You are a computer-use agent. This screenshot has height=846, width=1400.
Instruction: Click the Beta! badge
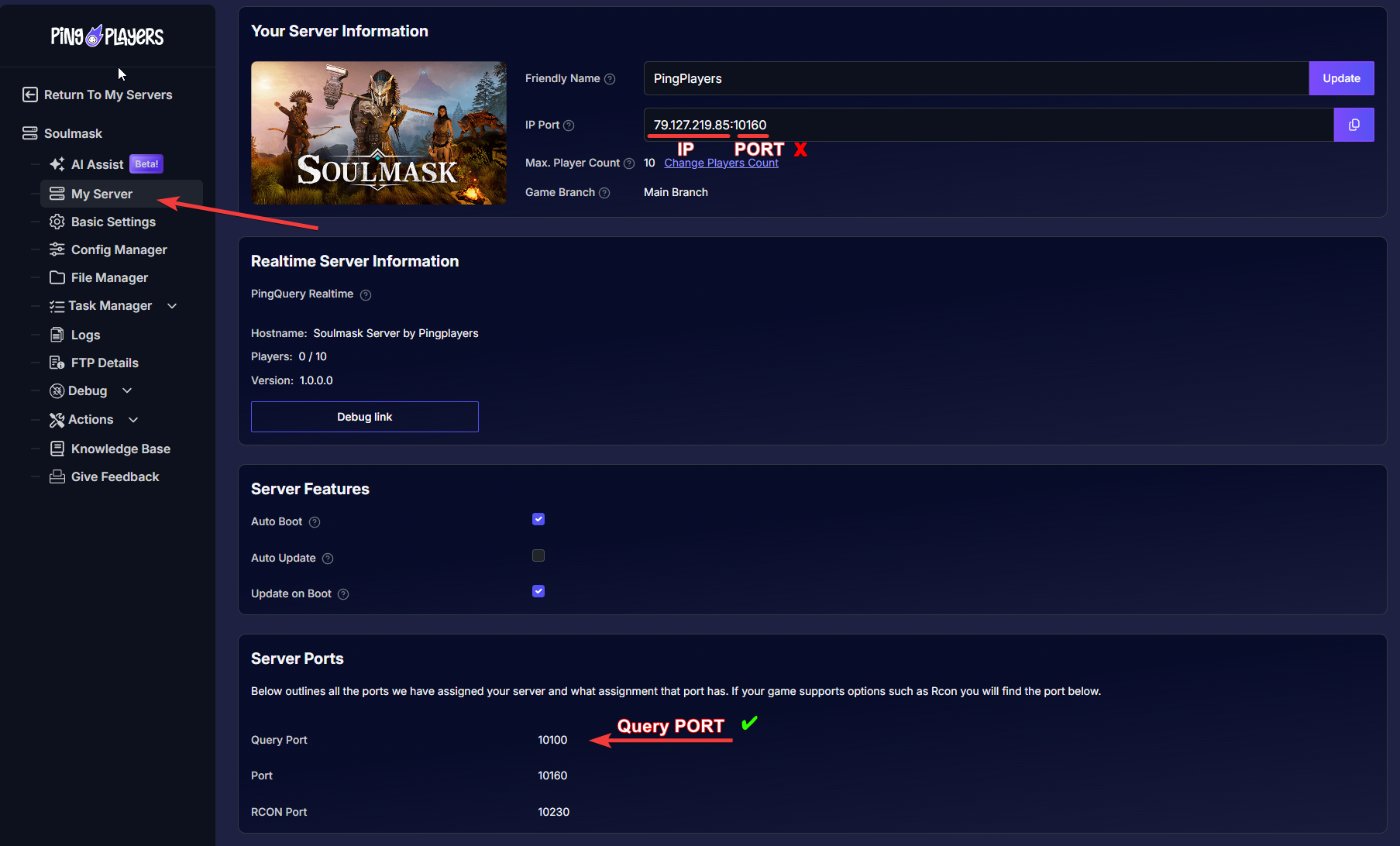click(x=146, y=164)
